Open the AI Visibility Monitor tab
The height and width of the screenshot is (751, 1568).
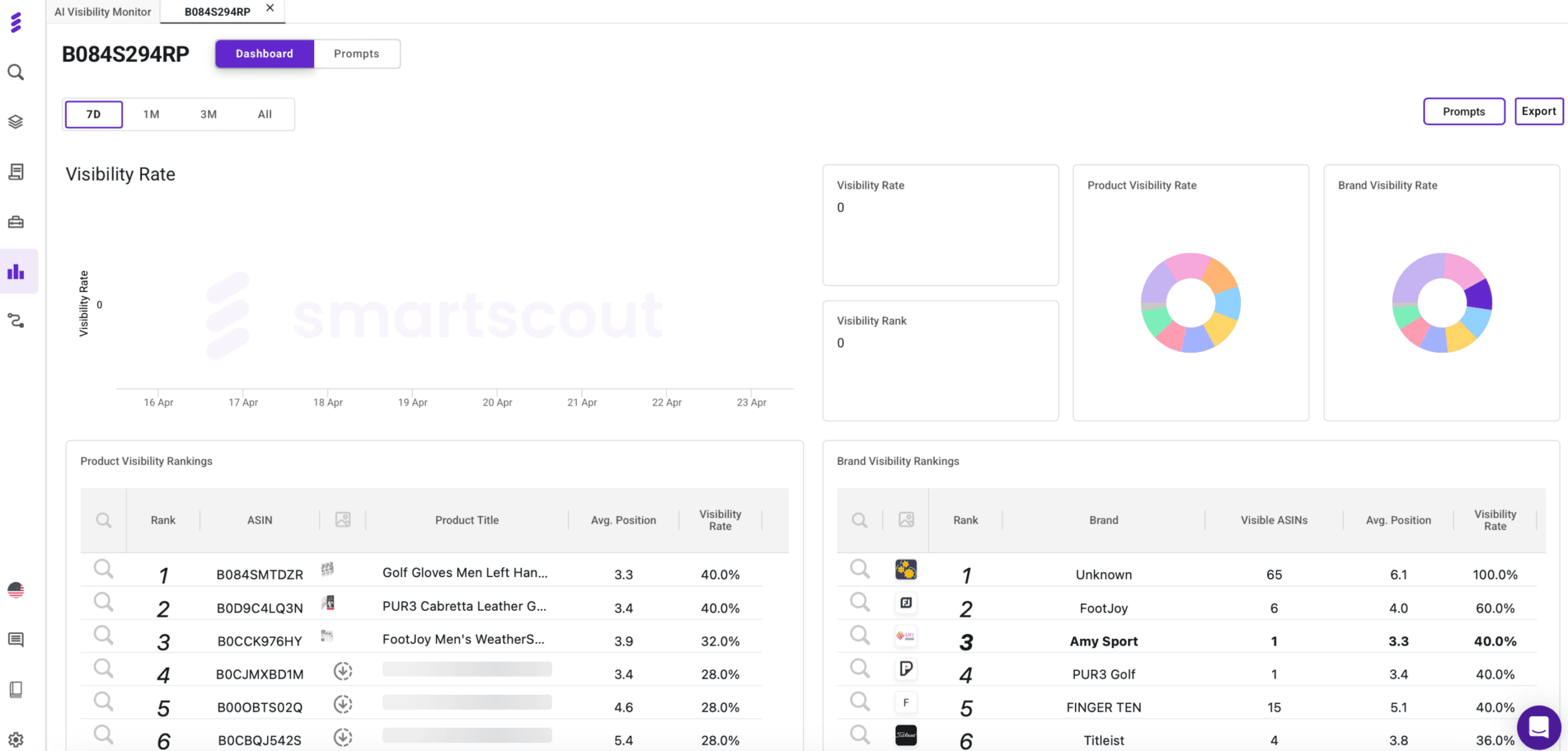(103, 11)
